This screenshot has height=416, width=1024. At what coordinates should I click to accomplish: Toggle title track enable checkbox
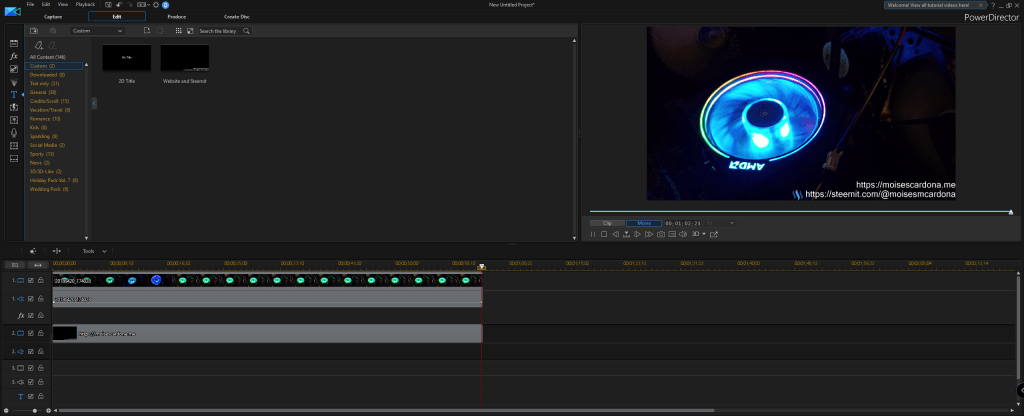[31, 396]
